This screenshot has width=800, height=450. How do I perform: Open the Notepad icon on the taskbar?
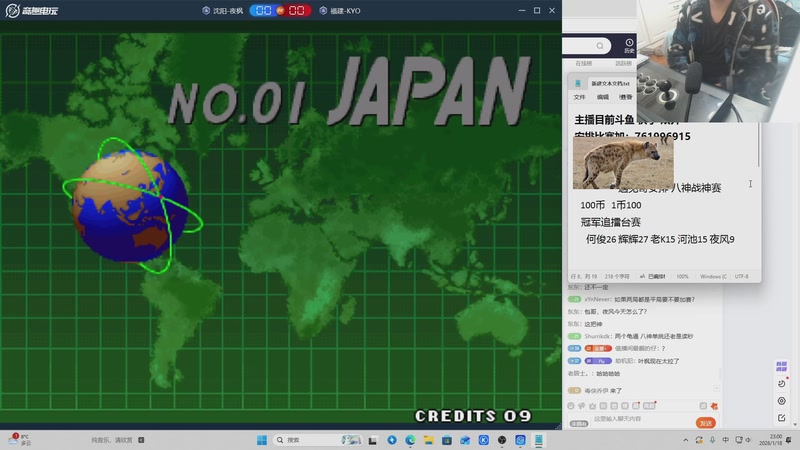pyautogui.click(x=539, y=440)
